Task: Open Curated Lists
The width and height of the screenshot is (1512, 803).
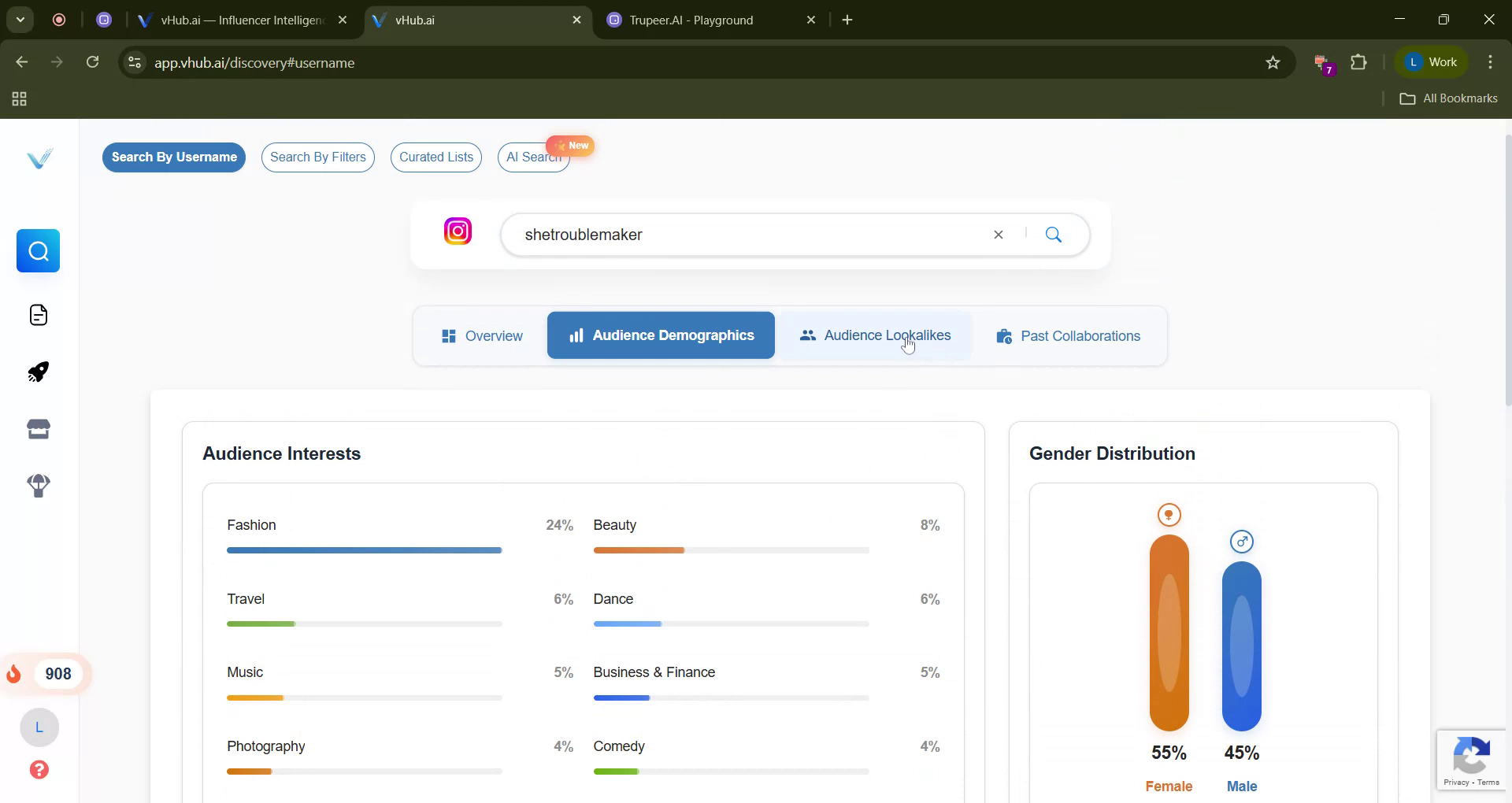Action: point(435,157)
